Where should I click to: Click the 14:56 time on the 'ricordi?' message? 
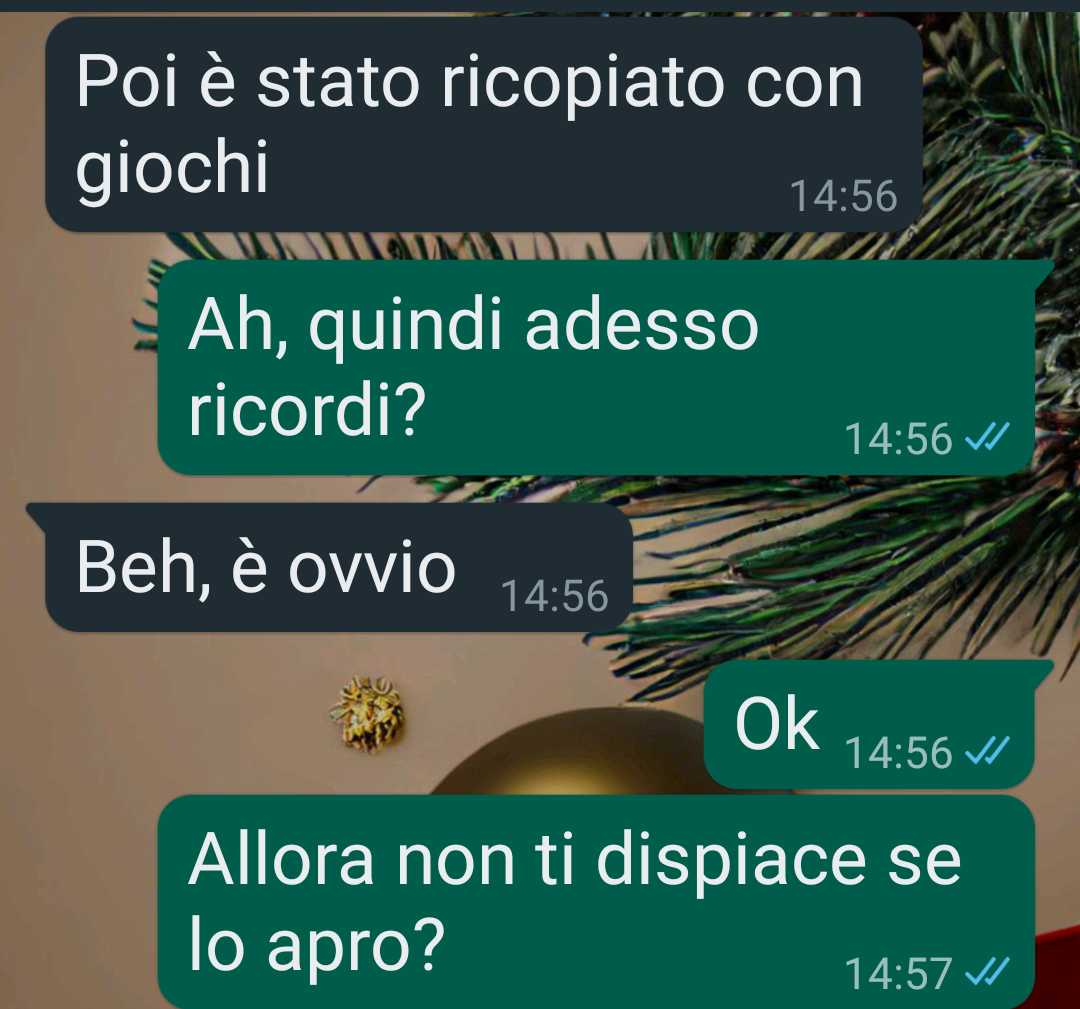pos(898,438)
